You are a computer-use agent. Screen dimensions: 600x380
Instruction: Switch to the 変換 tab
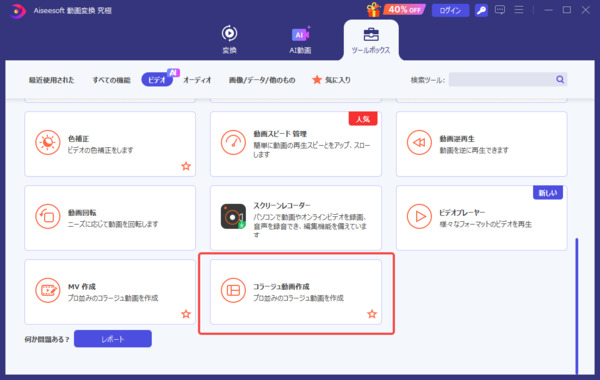coord(230,39)
